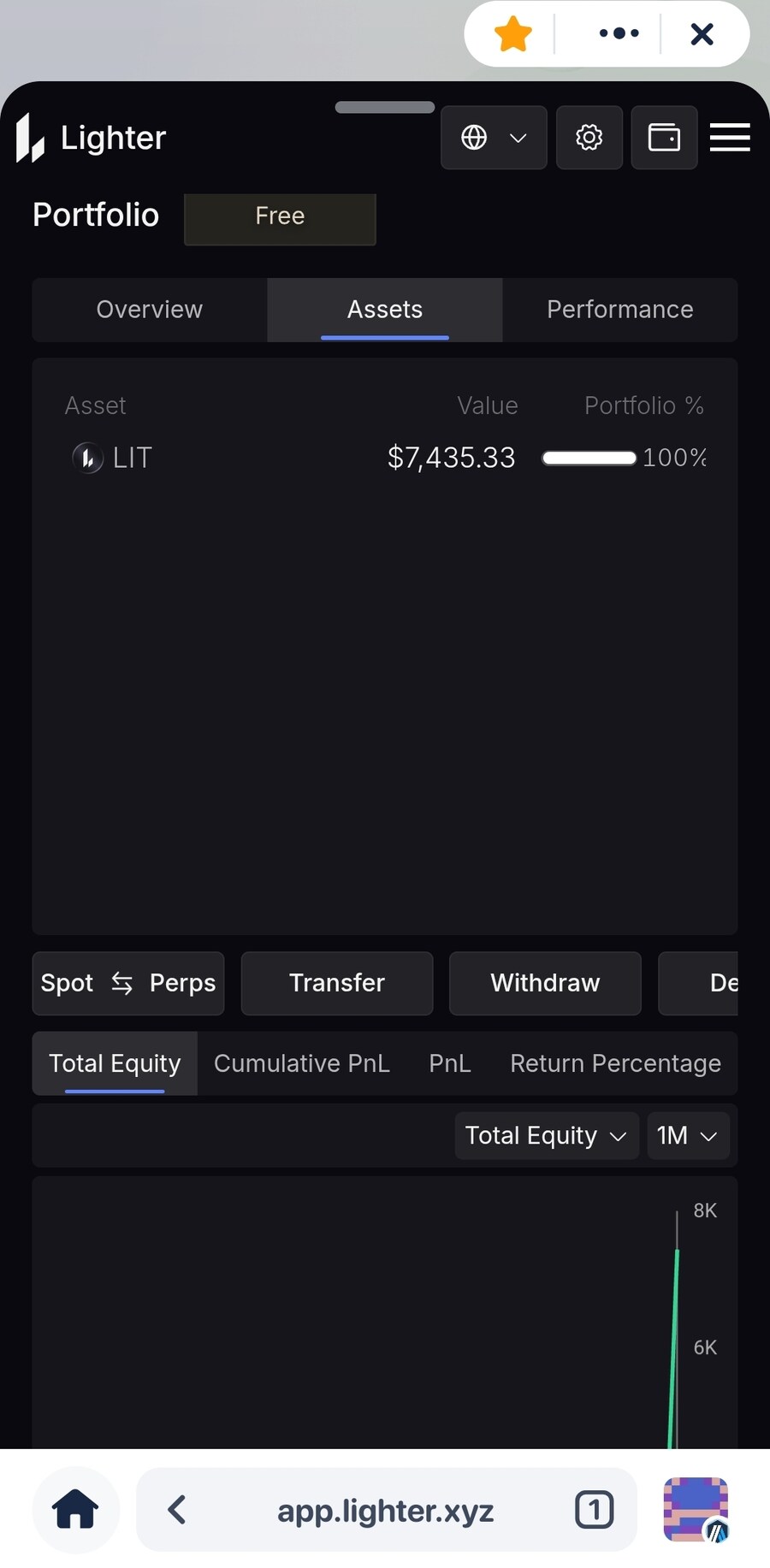The image size is (770, 1568).
Task: Toggle the Spot to Perps switch
Action: (x=128, y=984)
